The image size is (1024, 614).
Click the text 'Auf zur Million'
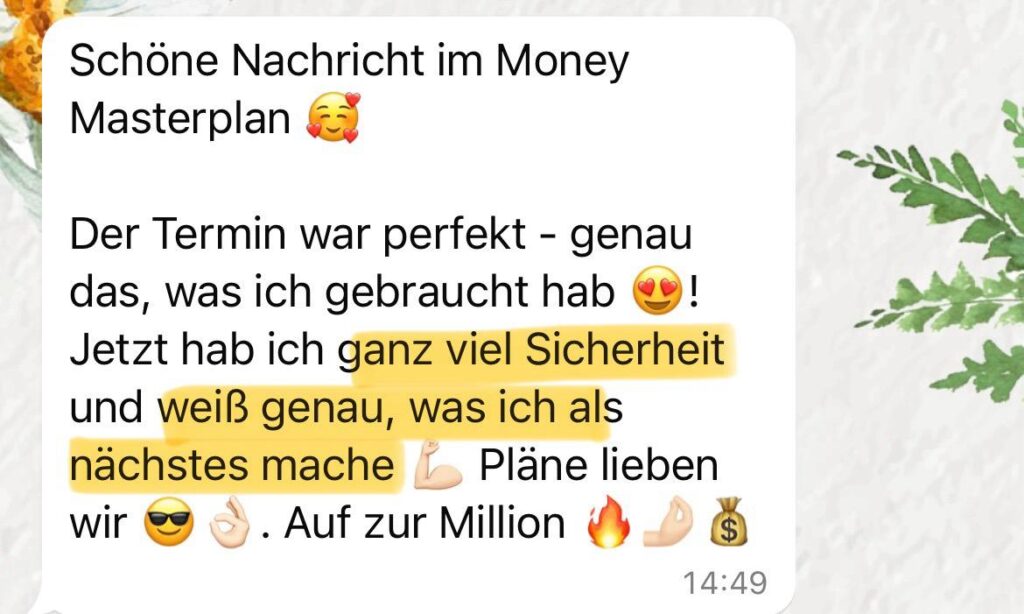424,523
